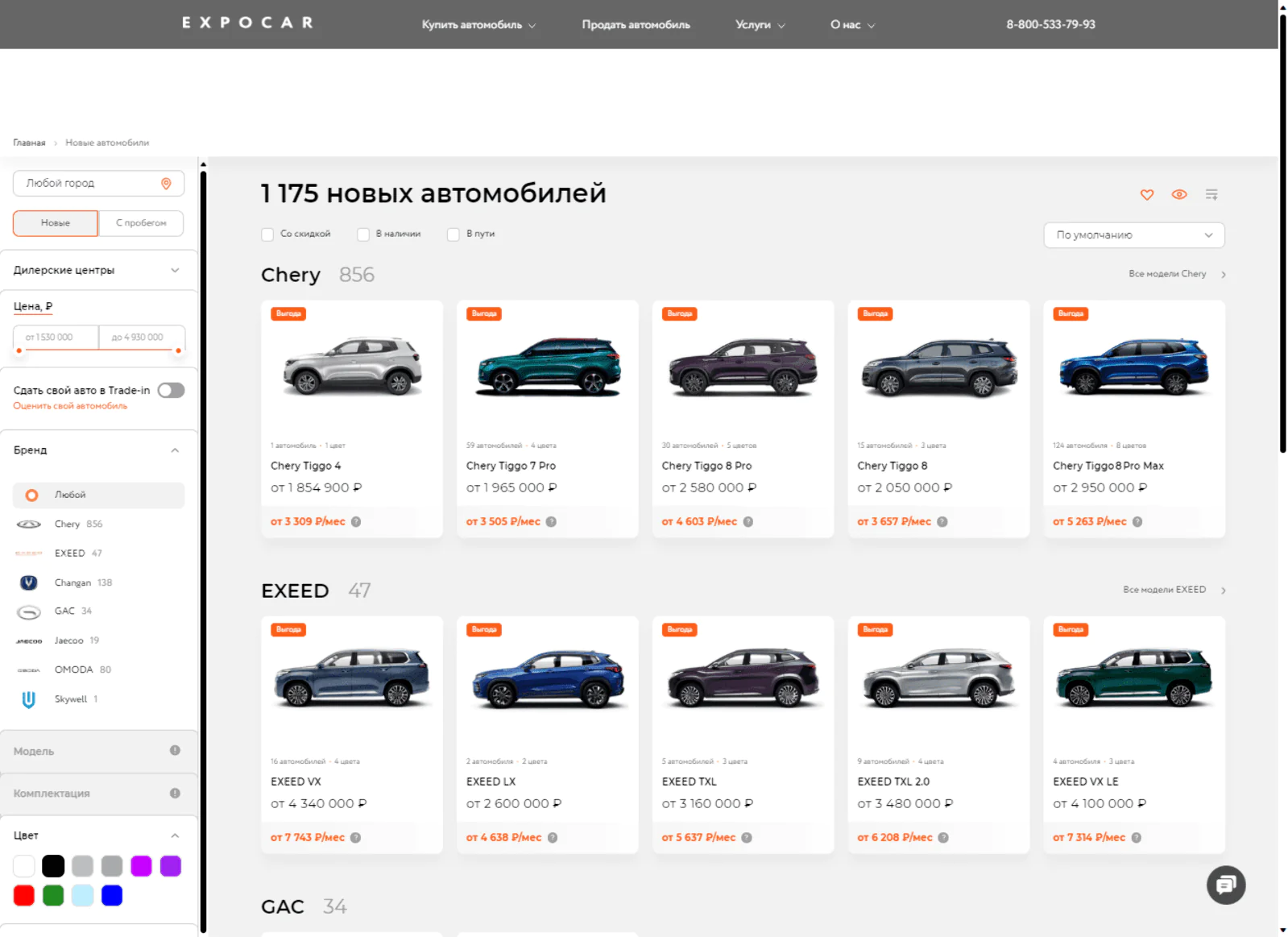The image size is (1288, 937).
Task: Filter by EXEED 47 brand
Action: 78,553
